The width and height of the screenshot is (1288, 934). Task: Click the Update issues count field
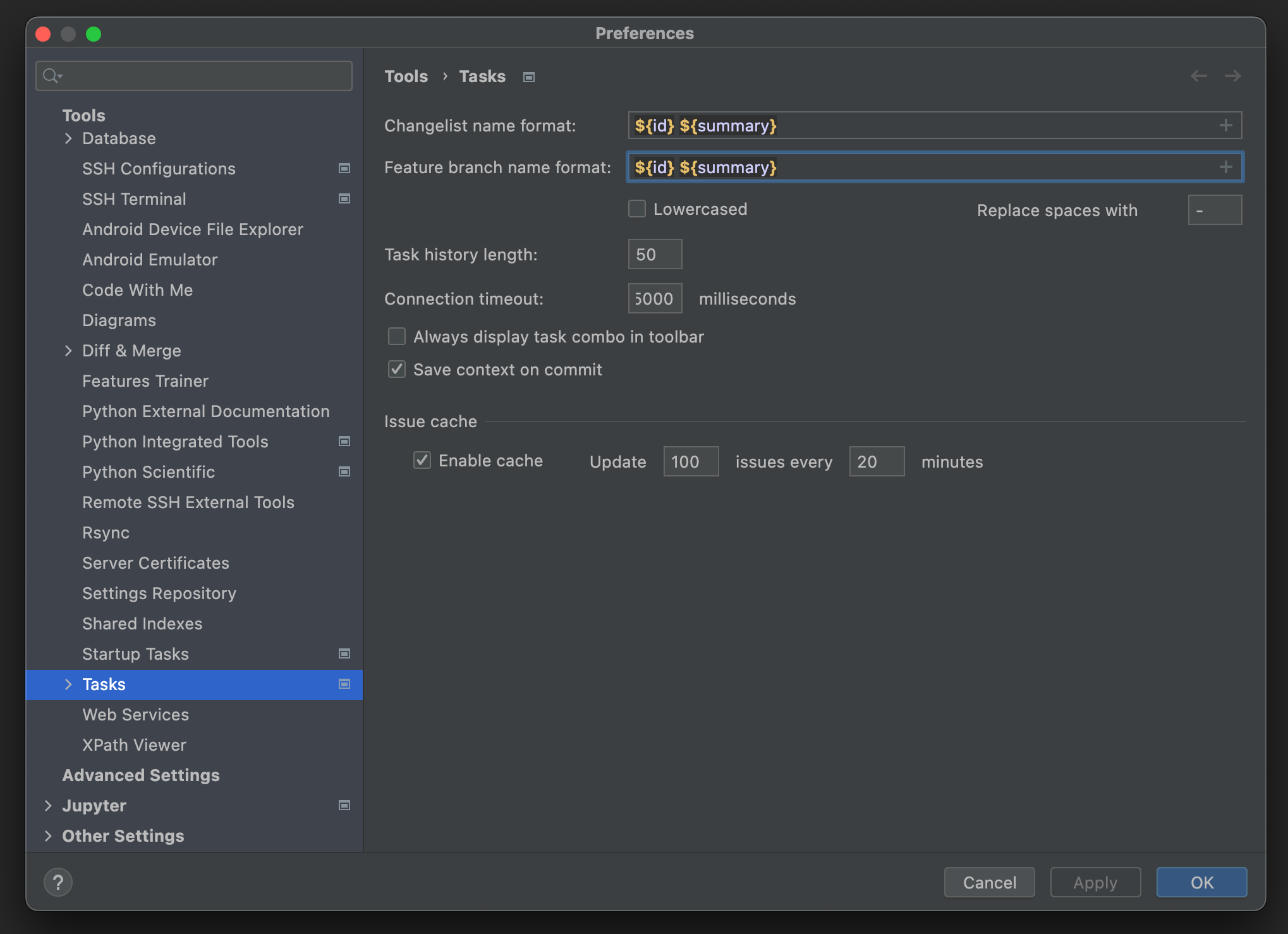(x=691, y=461)
